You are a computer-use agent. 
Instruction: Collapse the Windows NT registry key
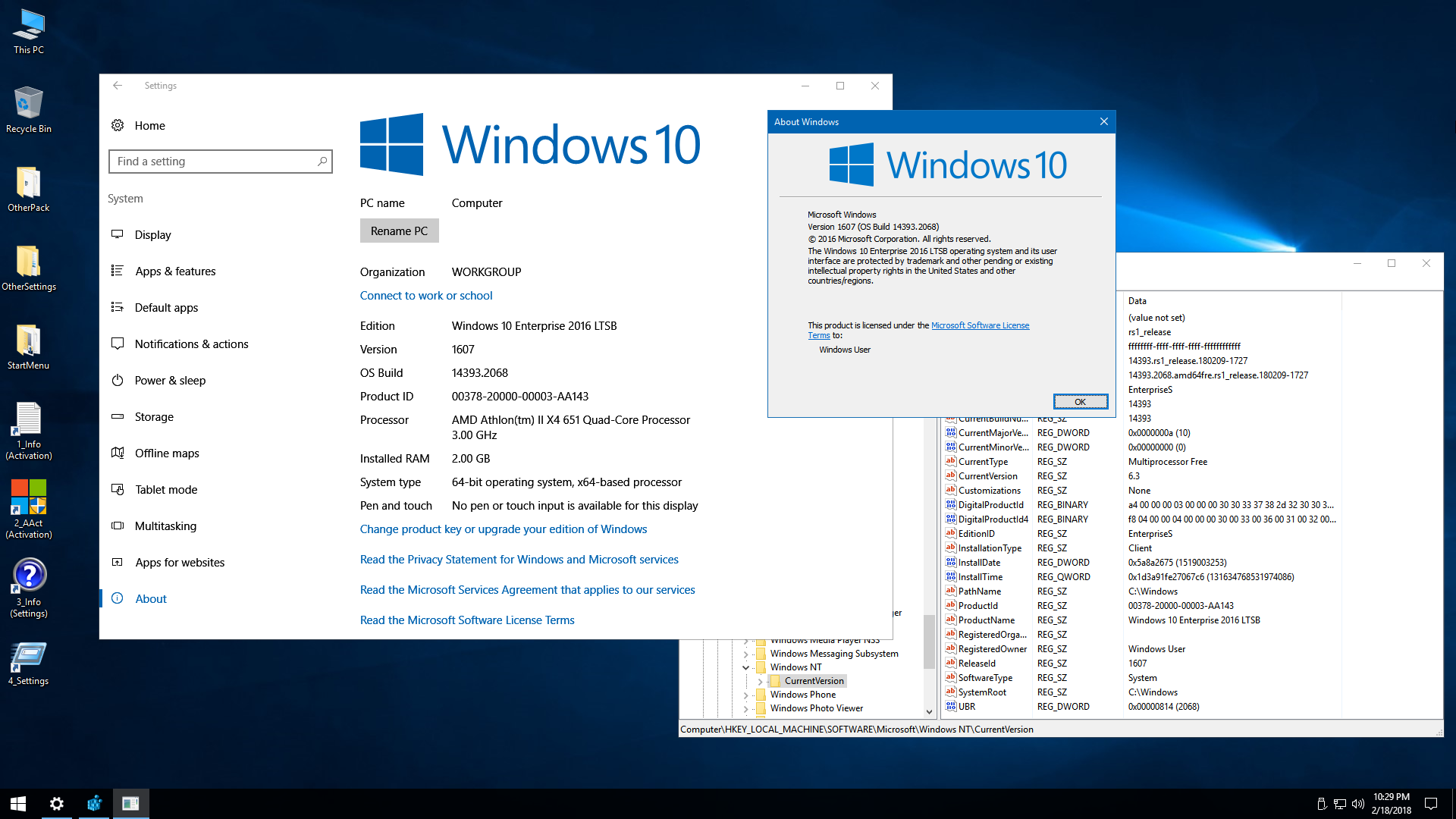coord(746,667)
